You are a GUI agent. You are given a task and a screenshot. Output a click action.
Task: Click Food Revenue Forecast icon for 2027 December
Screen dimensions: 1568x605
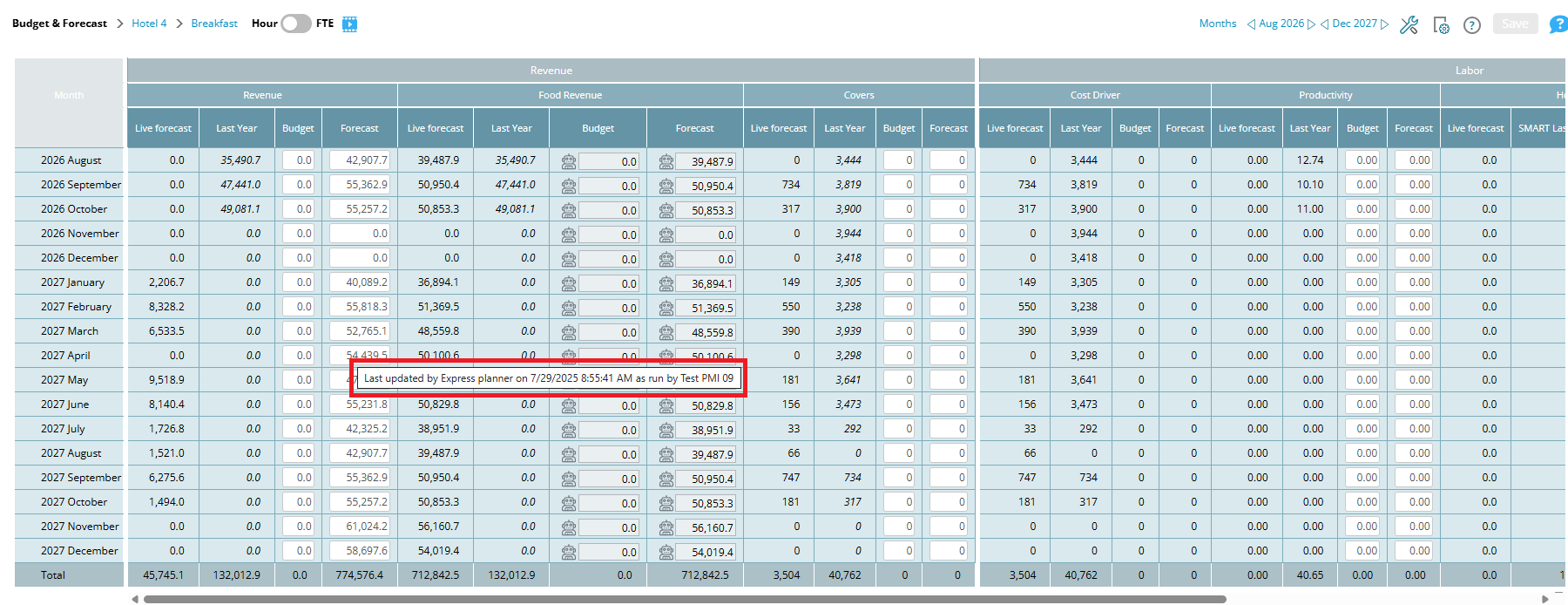click(x=666, y=552)
